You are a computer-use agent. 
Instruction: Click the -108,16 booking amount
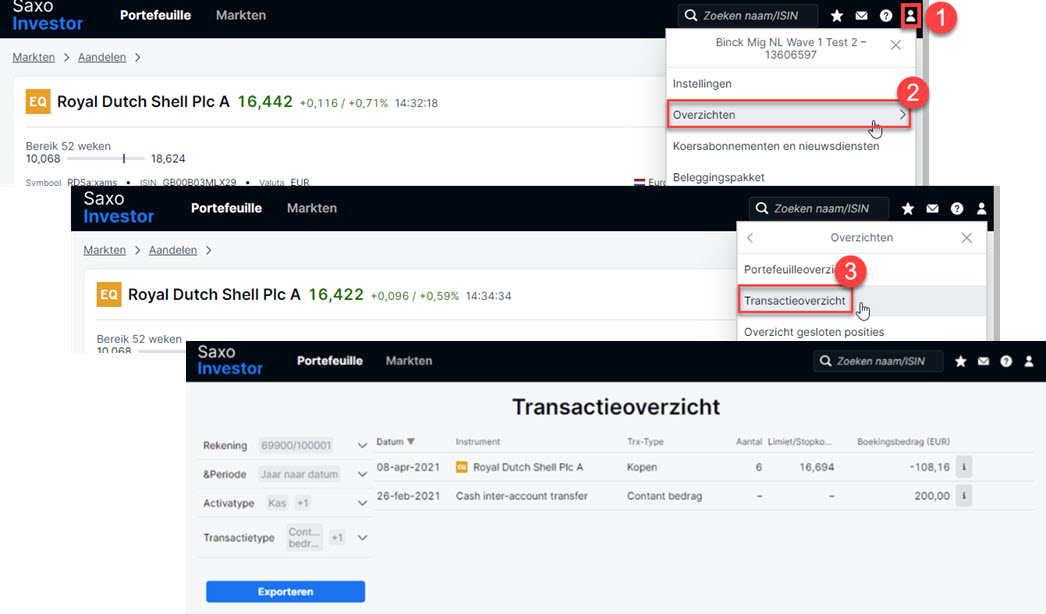point(929,467)
